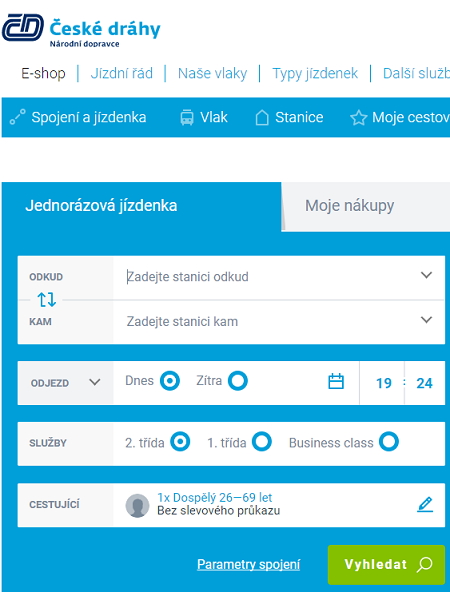
Task: Select the Dnes radio button
Action: 170,381
